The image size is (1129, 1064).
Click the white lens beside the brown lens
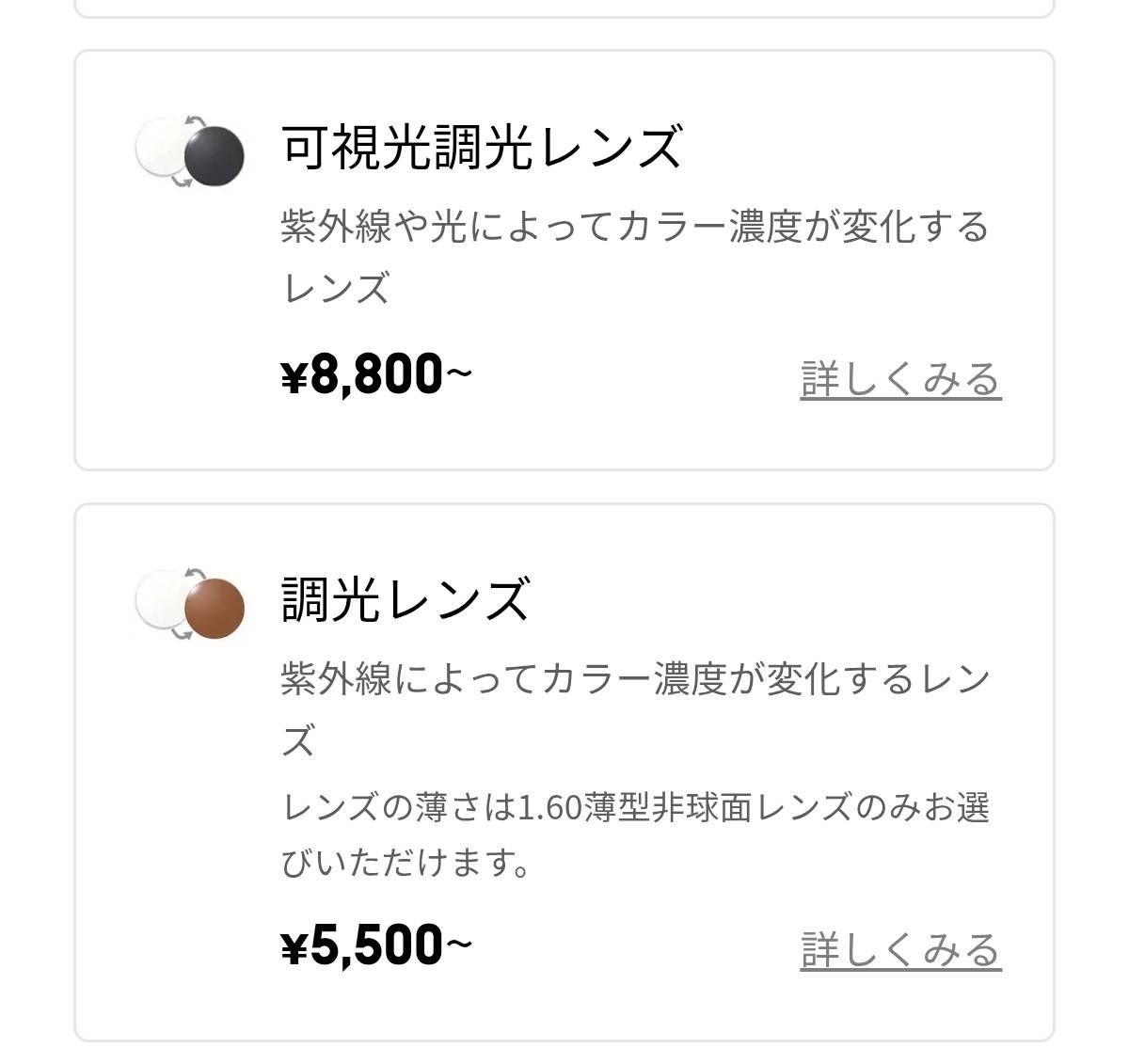point(158,600)
